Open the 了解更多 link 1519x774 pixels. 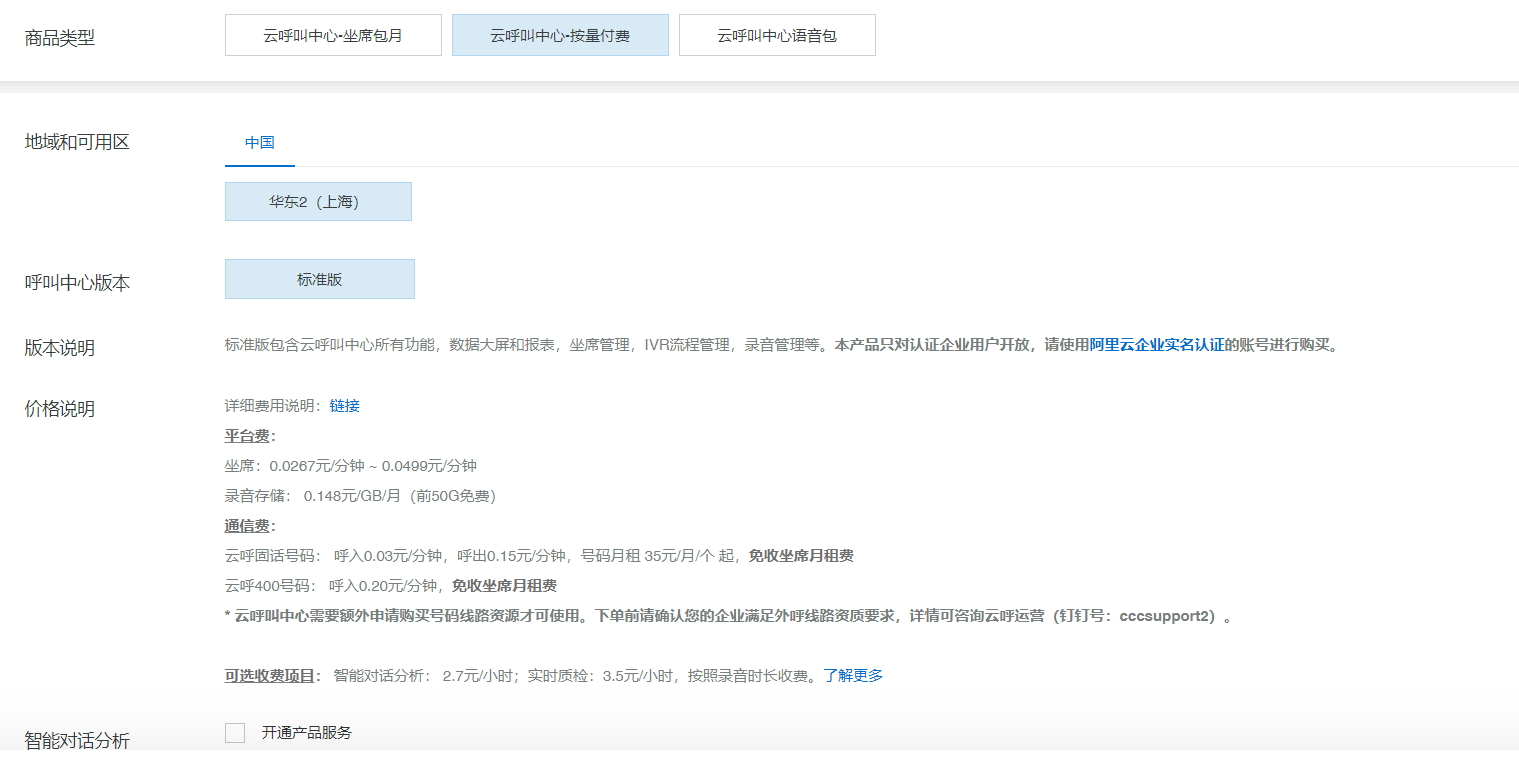[x=853, y=676]
